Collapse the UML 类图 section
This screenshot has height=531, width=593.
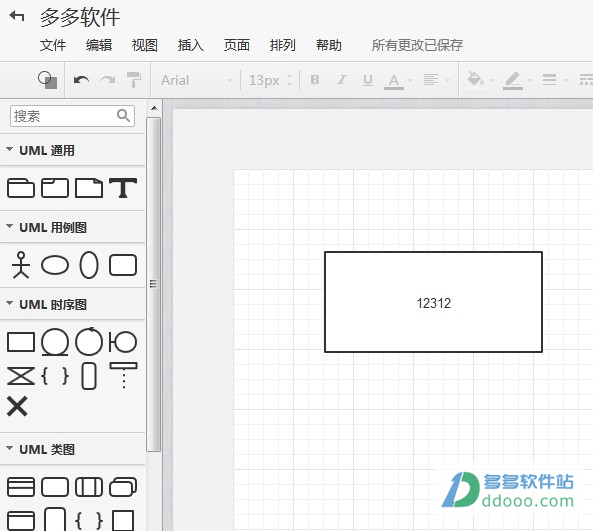(72, 449)
